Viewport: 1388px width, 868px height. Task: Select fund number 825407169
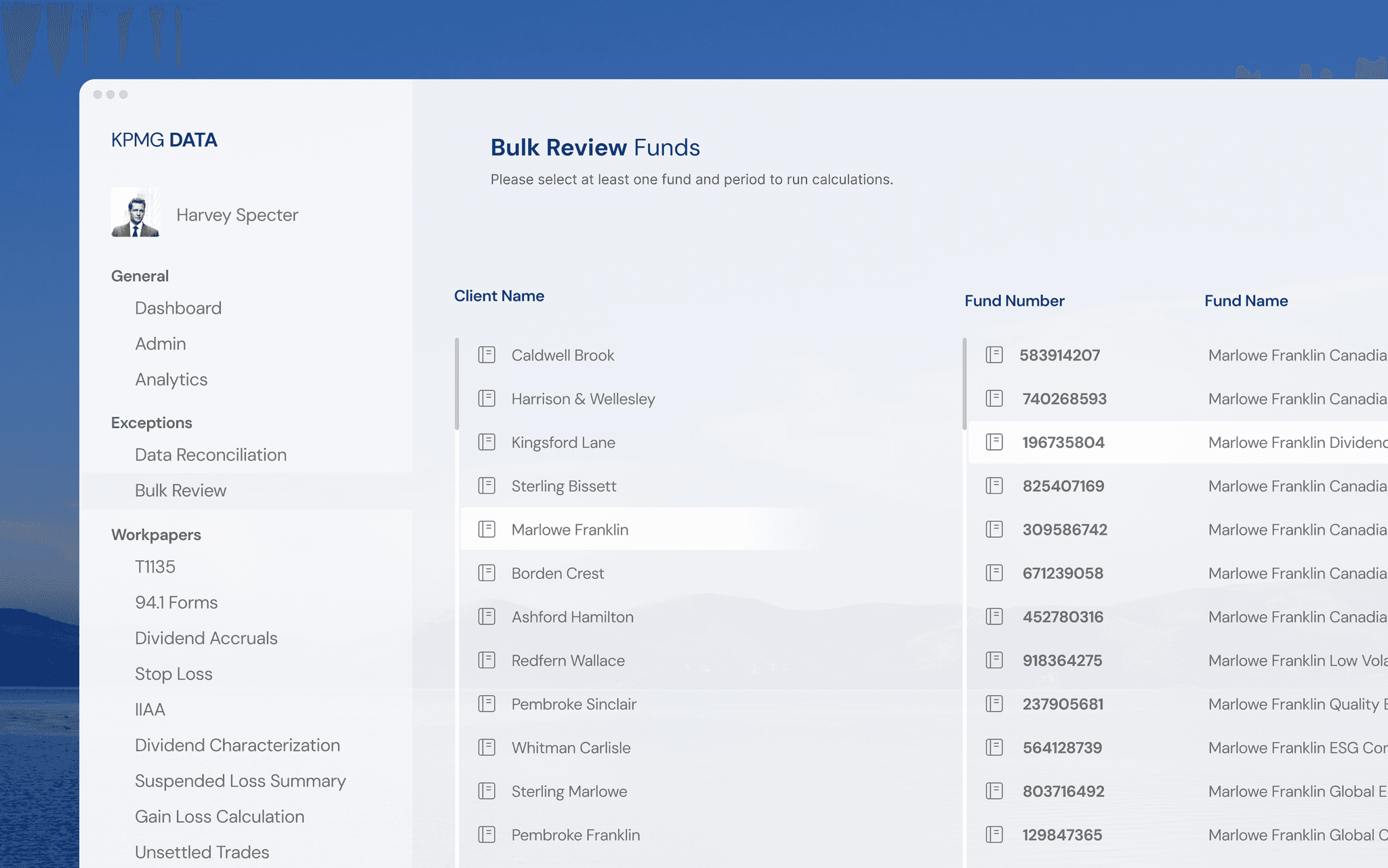pos(1063,486)
